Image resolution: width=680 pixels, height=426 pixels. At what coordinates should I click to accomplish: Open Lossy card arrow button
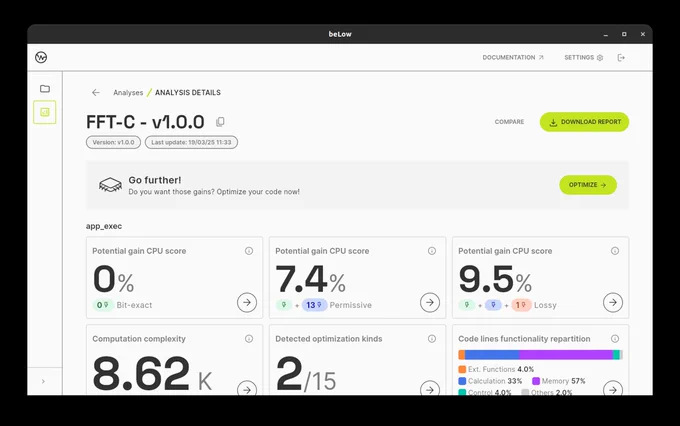[613, 302]
